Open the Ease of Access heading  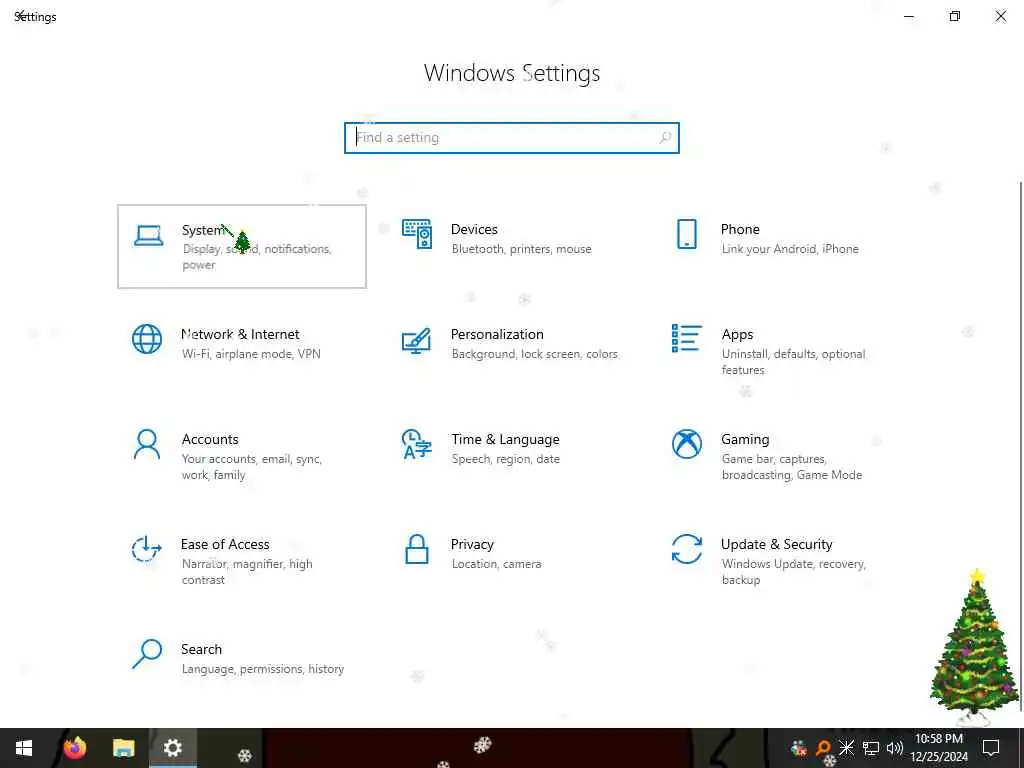tap(225, 544)
